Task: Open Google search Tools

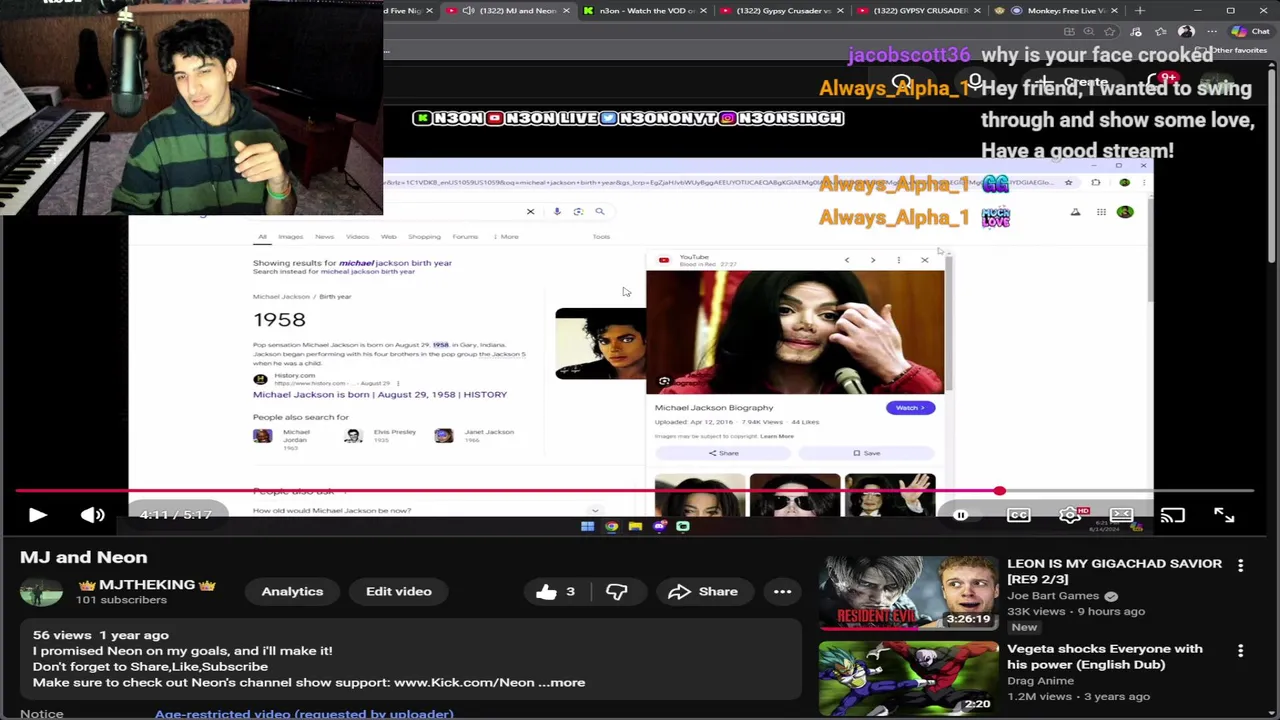Action: [x=601, y=237]
